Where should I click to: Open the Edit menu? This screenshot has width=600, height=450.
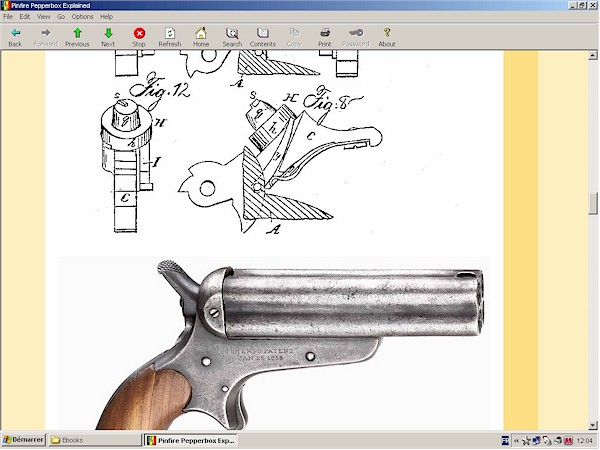click(25, 17)
